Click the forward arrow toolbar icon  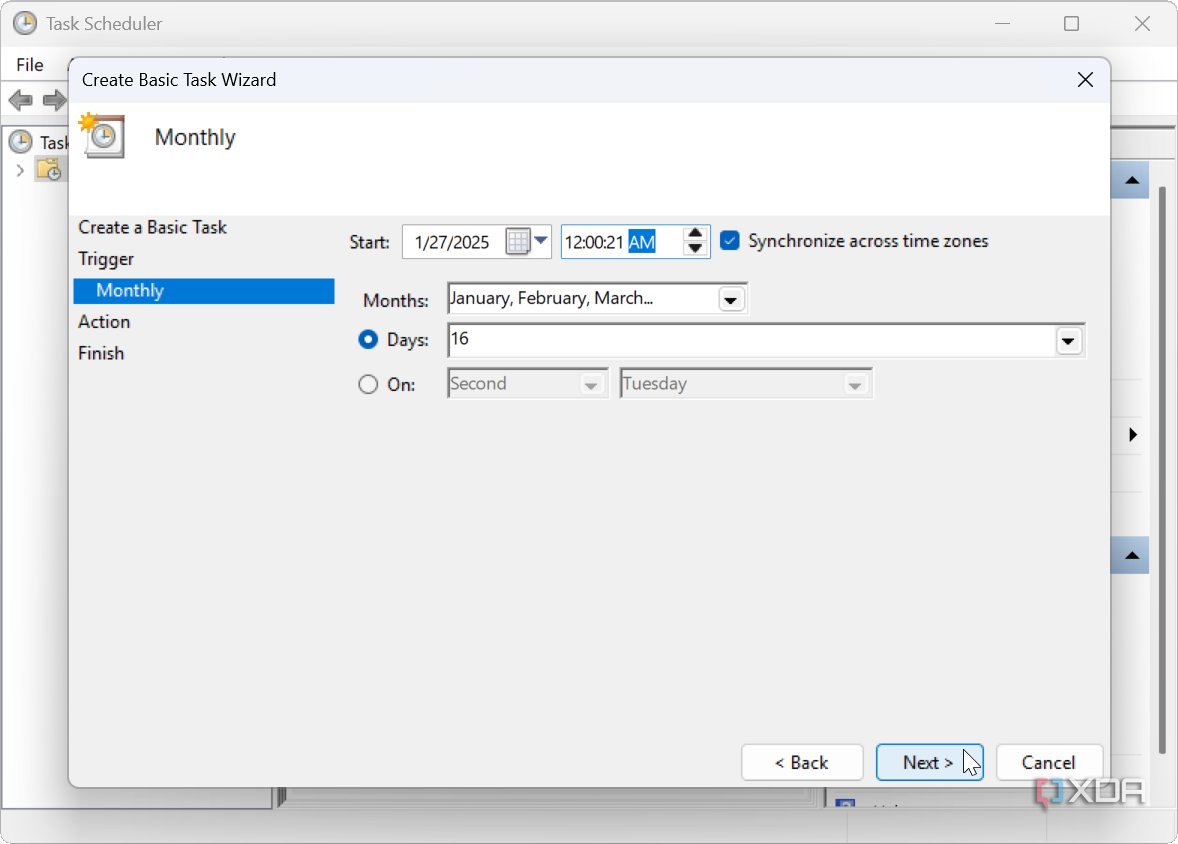click(54, 100)
